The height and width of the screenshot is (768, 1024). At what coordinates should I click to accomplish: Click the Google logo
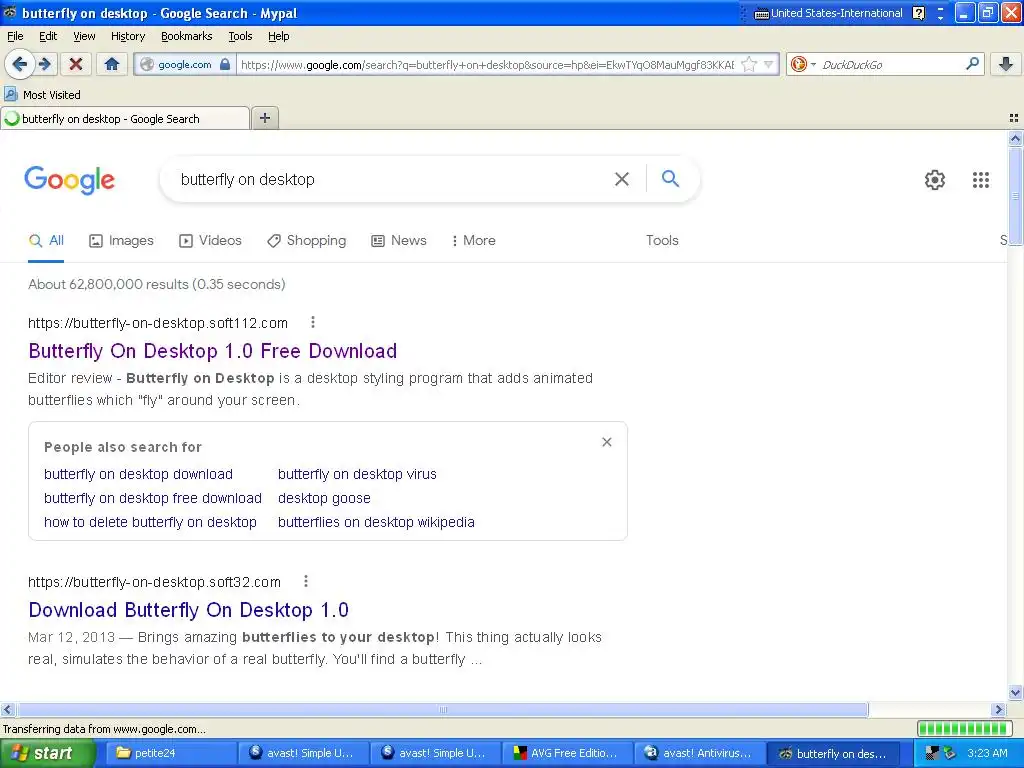70,180
